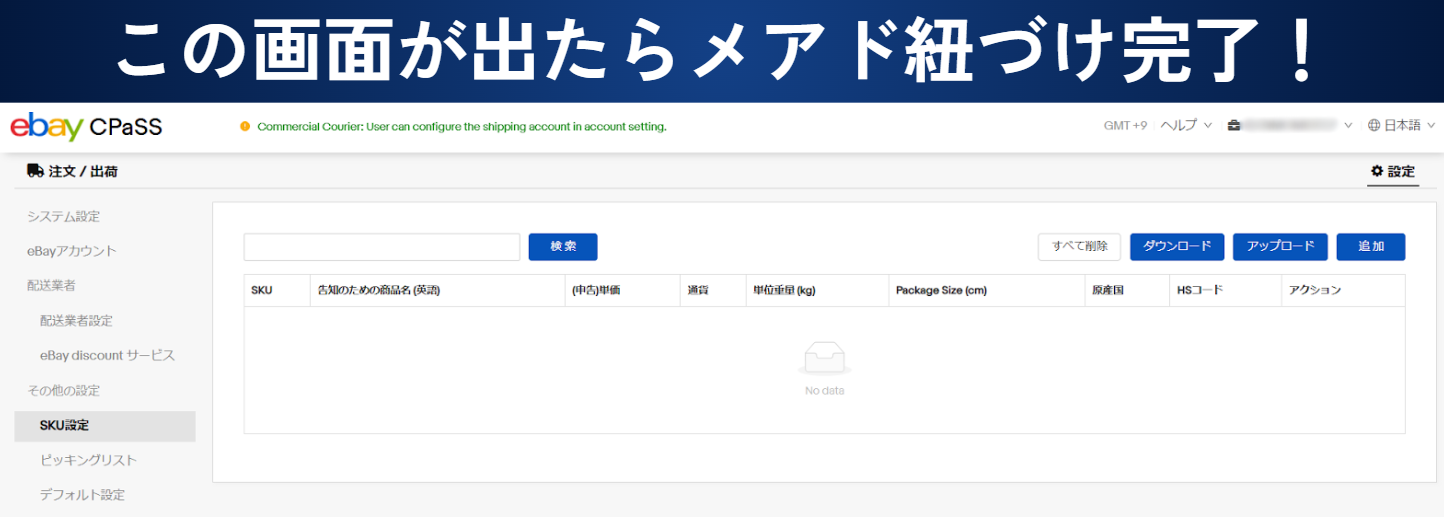Click the SKU search input field
The height and width of the screenshot is (517, 1444).
click(x=381, y=247)
